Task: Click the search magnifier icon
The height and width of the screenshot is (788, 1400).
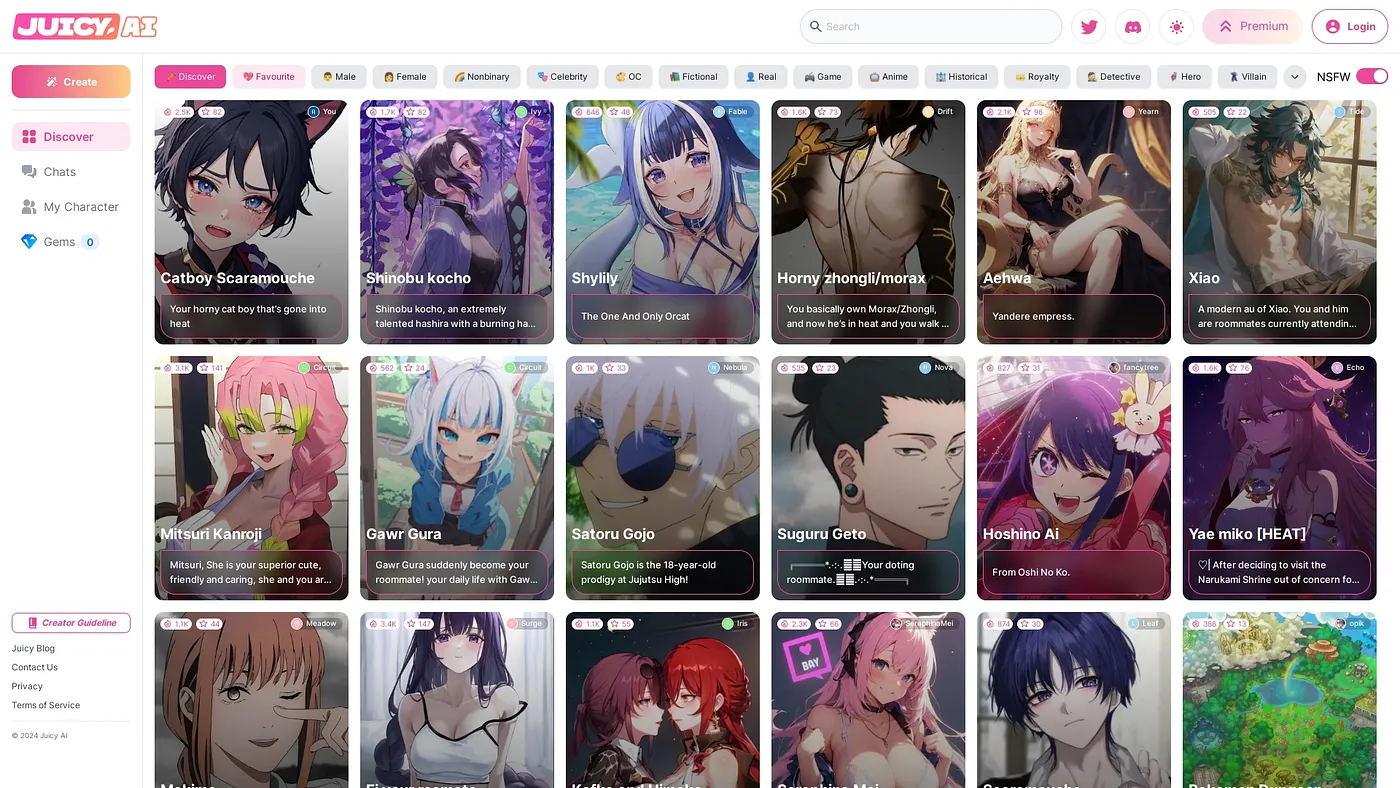Action: (816, 27)
